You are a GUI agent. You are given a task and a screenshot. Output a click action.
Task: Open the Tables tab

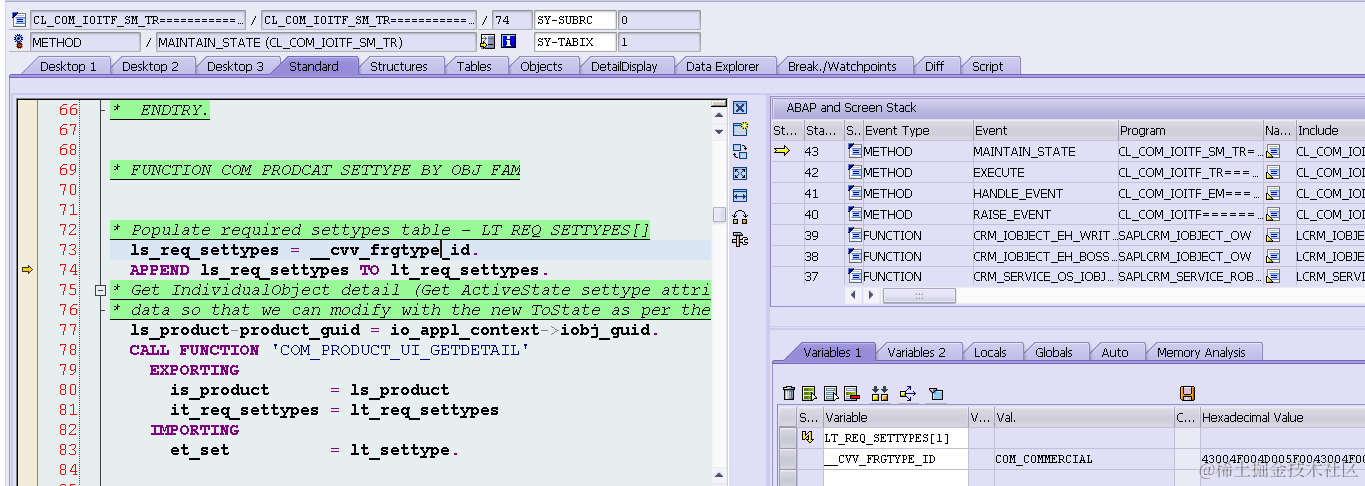(x=474, y=67)
